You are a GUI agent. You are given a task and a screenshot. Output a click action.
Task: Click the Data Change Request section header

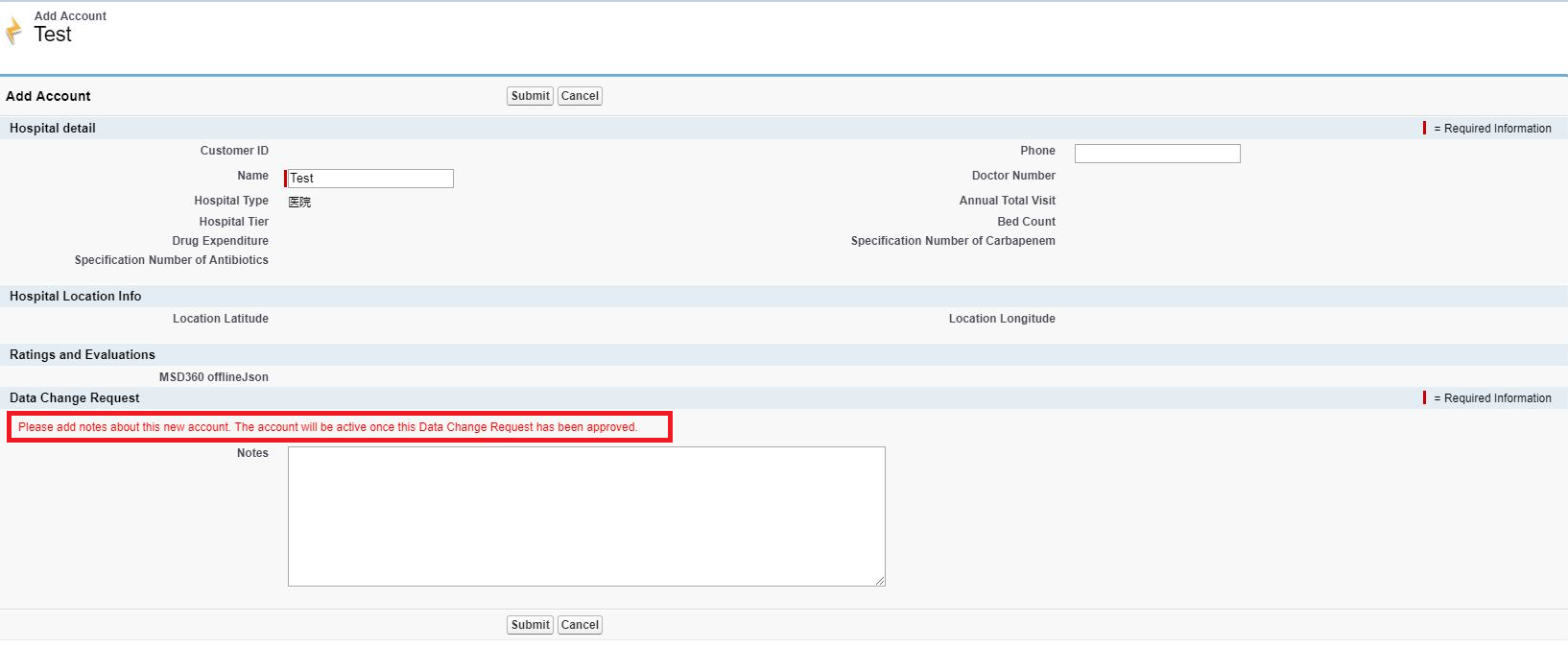click(x=75, y=398)
